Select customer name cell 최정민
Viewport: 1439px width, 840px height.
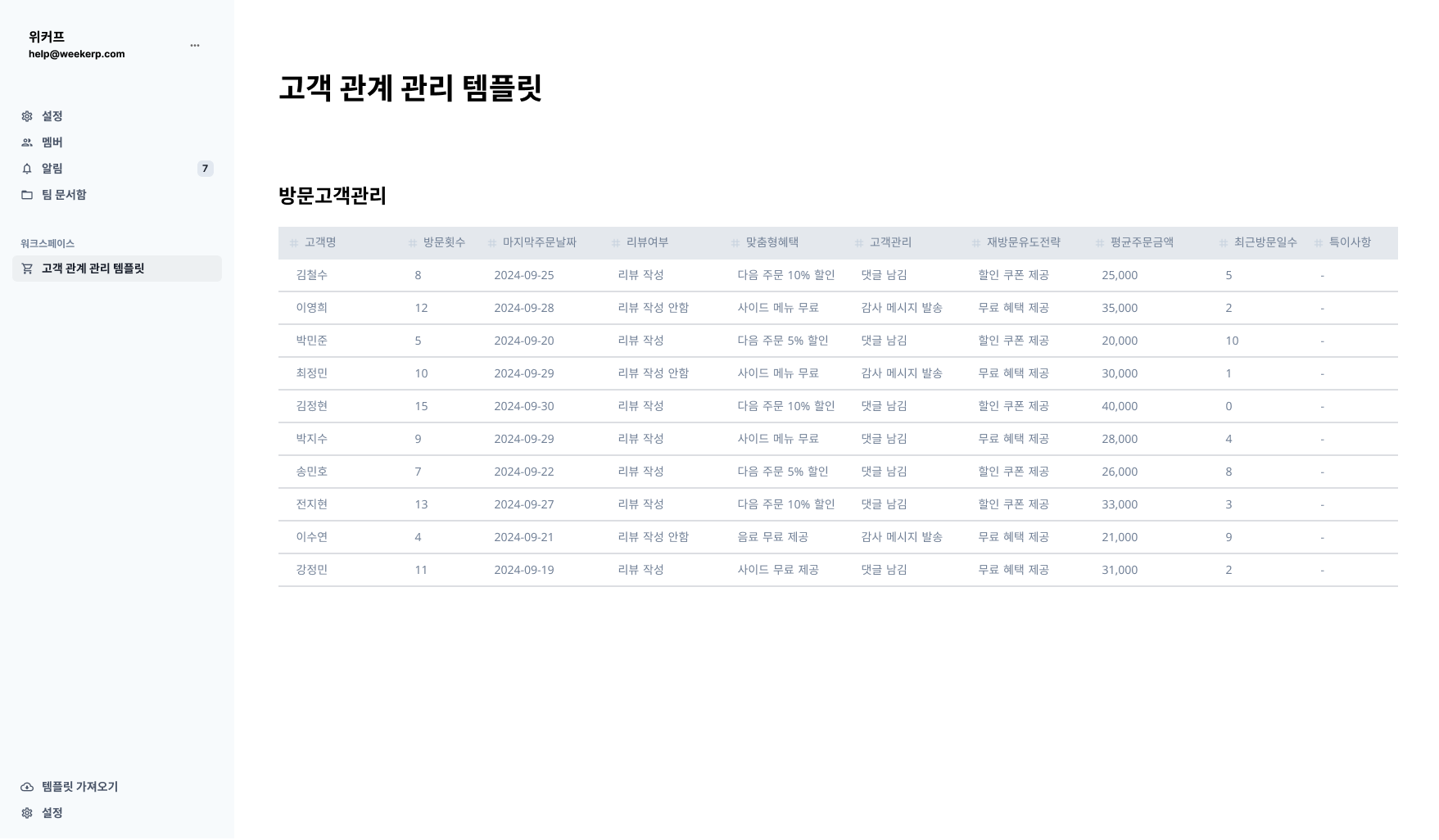pyautogui.click(x=312, y=373)
